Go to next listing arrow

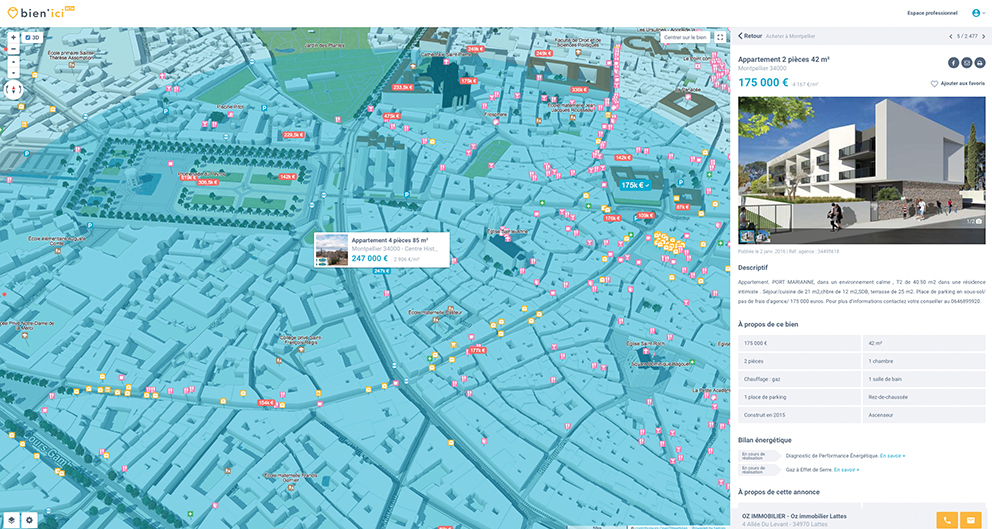[984, 36]
